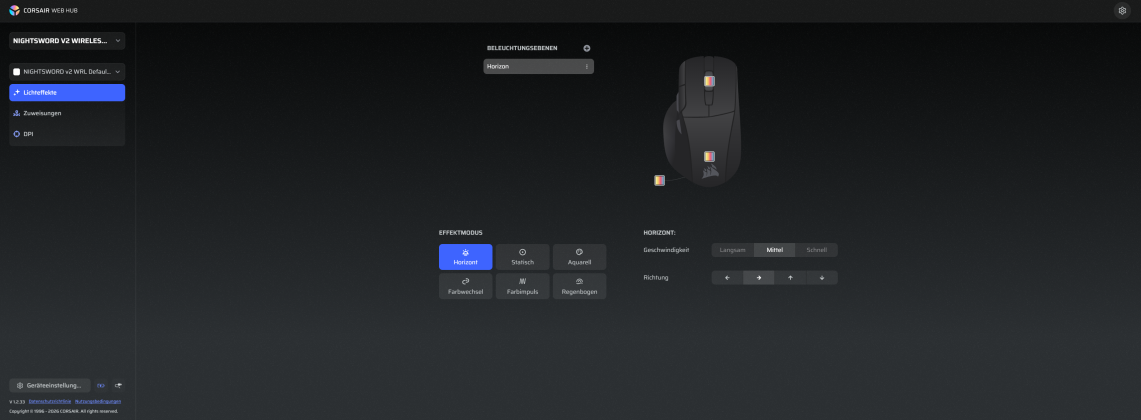The width and height of the screenshot is (1141, 420).
Task: Open Geräteeinstellungen button
Action: [x=49, y=385]
